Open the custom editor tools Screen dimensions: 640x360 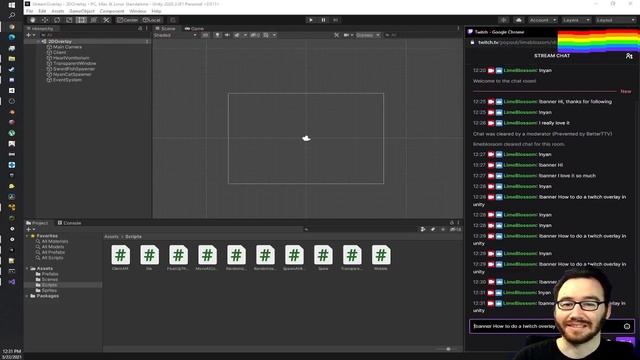106,20
